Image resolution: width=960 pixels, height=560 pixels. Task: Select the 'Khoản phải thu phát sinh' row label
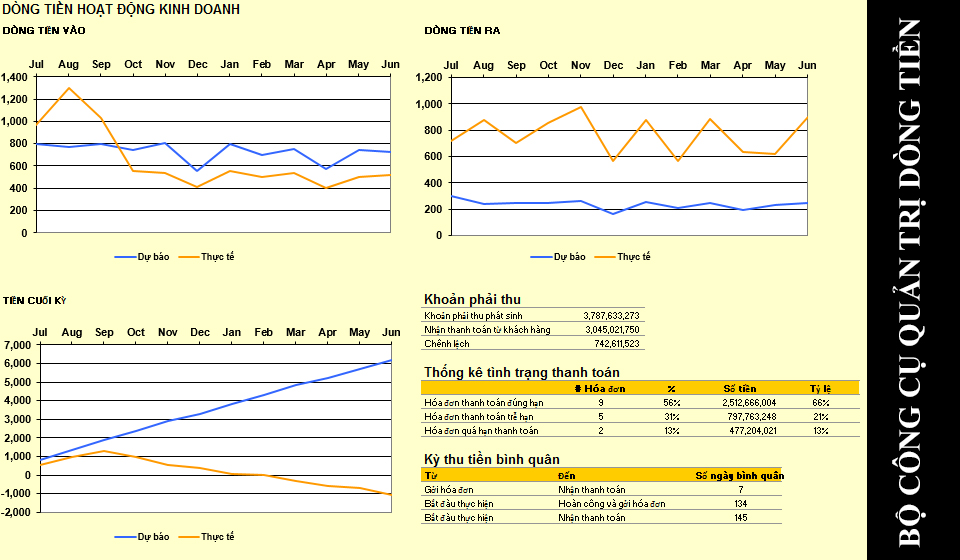[473, 316]
